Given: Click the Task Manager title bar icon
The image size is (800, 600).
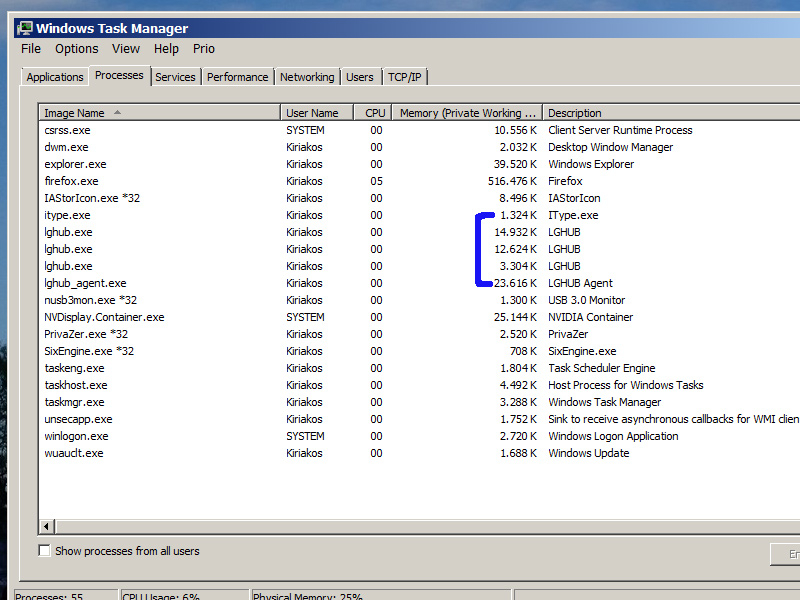Looking at the screenshot, I should point(25,28).
